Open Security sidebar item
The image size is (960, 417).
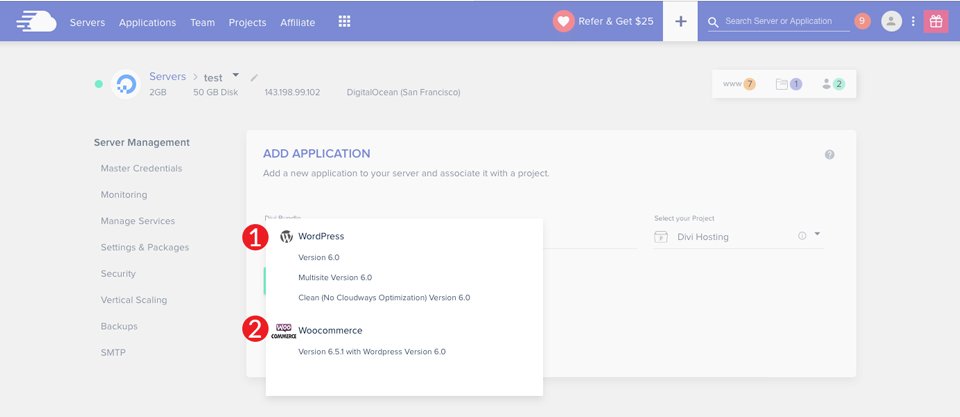(x=118, y=274)
